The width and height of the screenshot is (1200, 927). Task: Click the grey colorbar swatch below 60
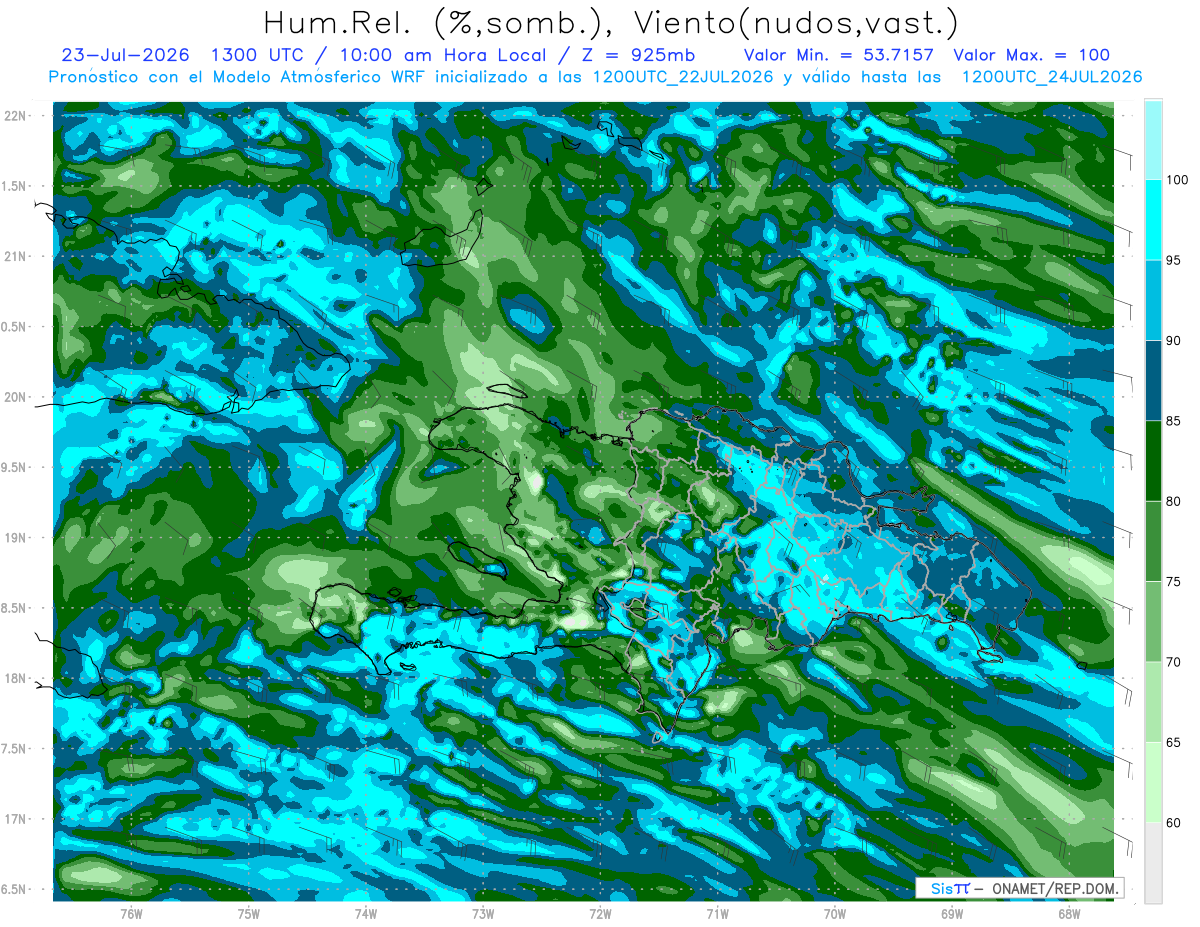tap(1153, 863)
